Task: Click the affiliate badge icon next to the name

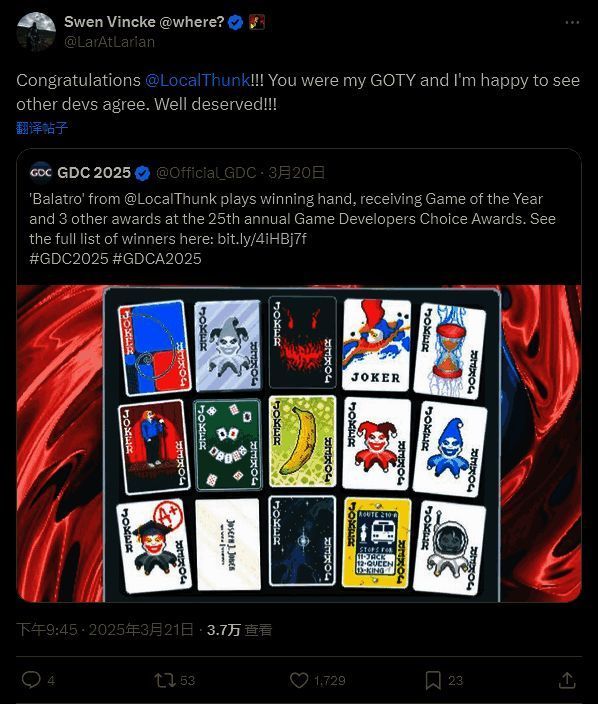Action: point(257,22)
